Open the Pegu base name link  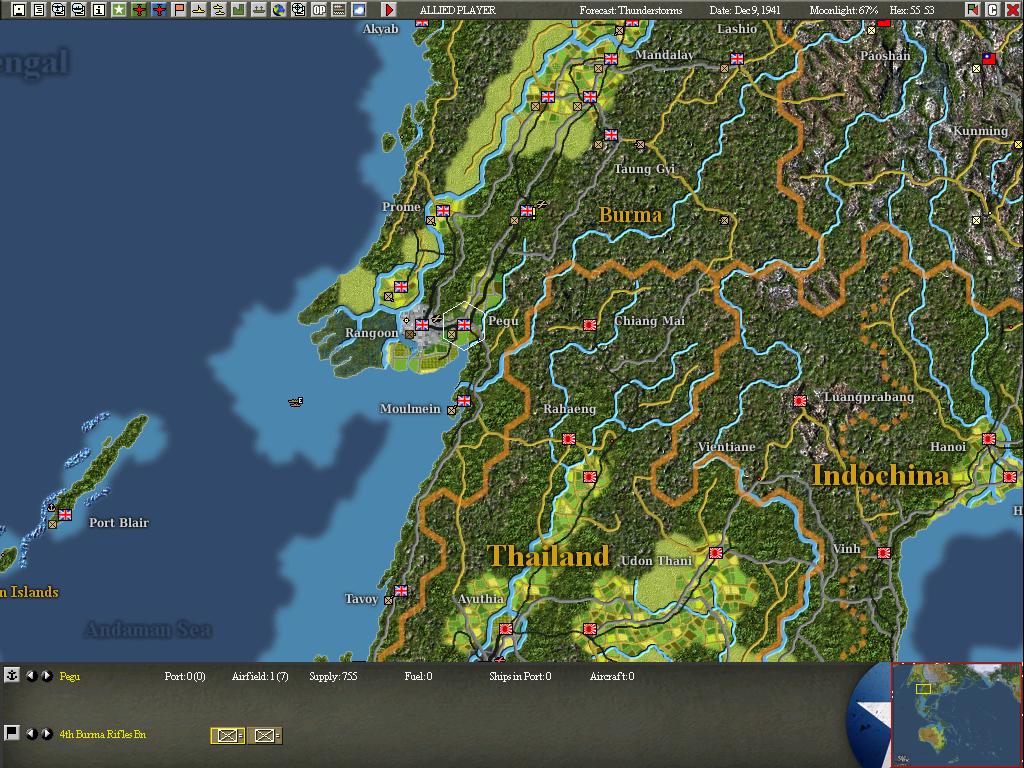click(69, 676)
